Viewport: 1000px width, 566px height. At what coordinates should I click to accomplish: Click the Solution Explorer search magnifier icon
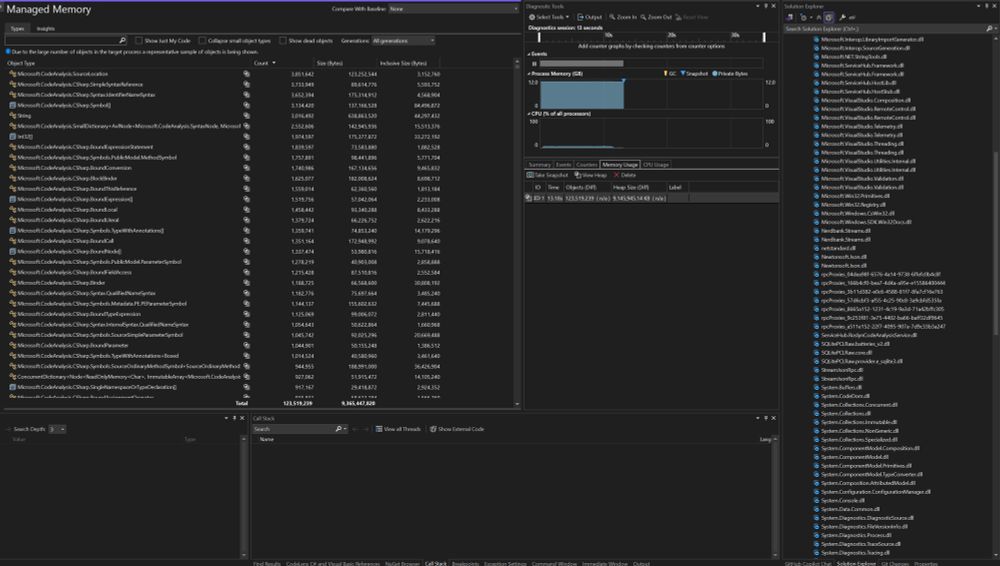pos(989,29)
